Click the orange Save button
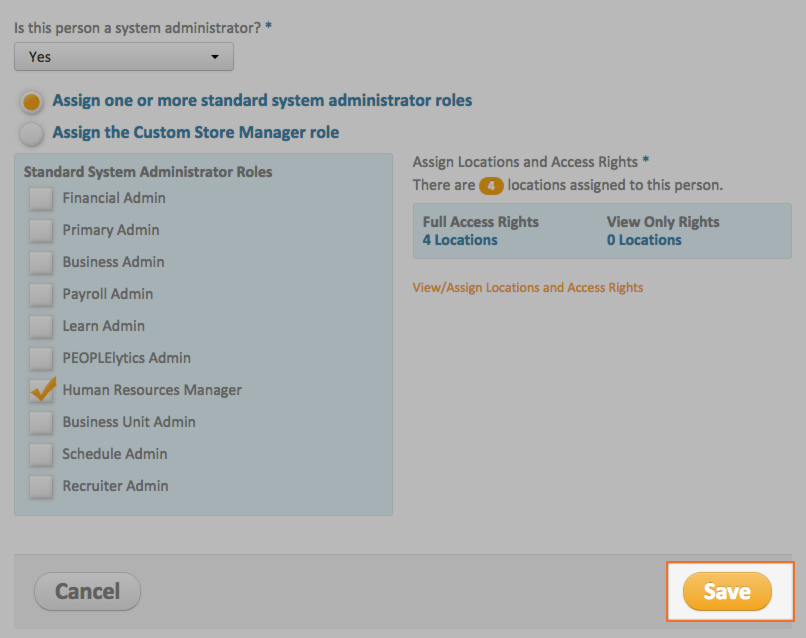This screenshot has height=638, width=806. [727, 591]
